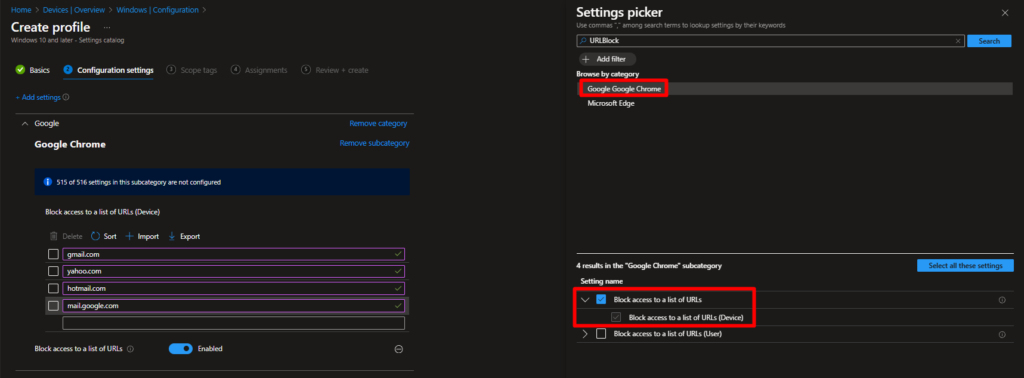Click the 515 of 516 settings info banner
1024x378 pixels.
coord(222,182)
